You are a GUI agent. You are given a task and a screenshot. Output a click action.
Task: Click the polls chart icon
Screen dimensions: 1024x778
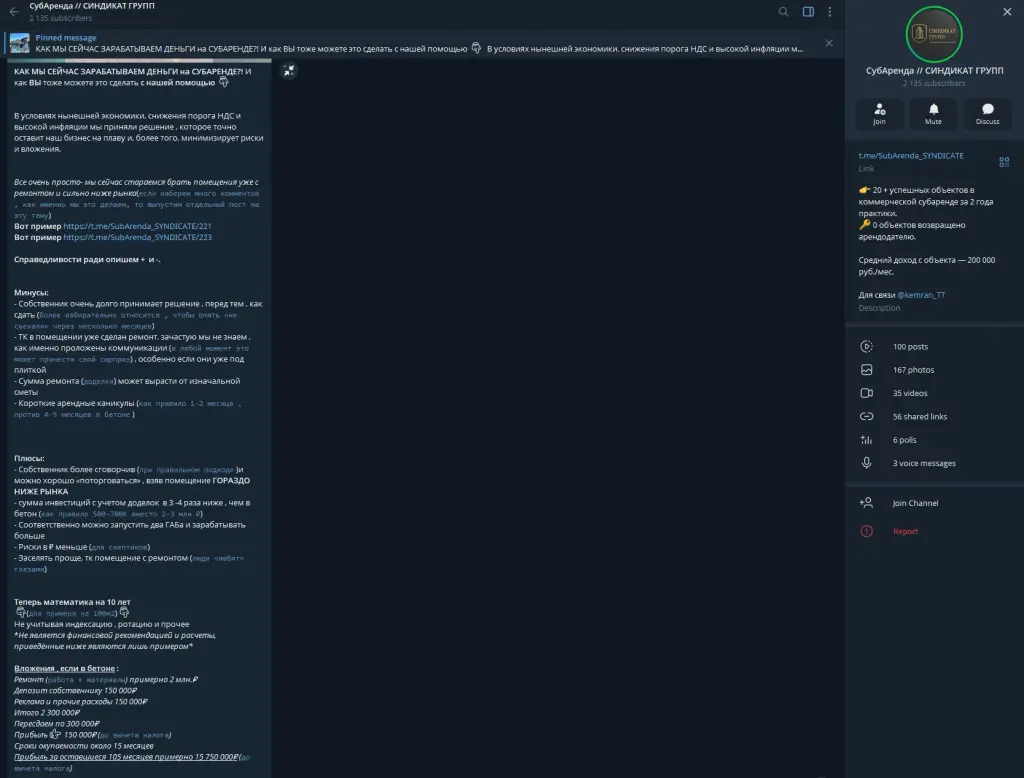[867, 440]
